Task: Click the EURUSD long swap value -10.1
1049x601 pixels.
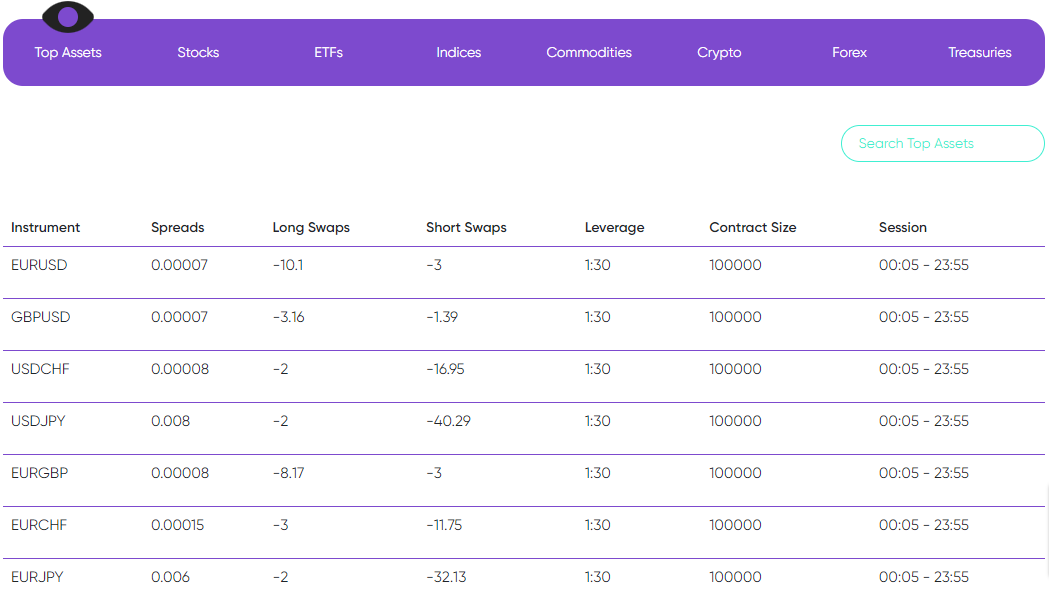Action: pyautogui.click(x=288, y=265)
